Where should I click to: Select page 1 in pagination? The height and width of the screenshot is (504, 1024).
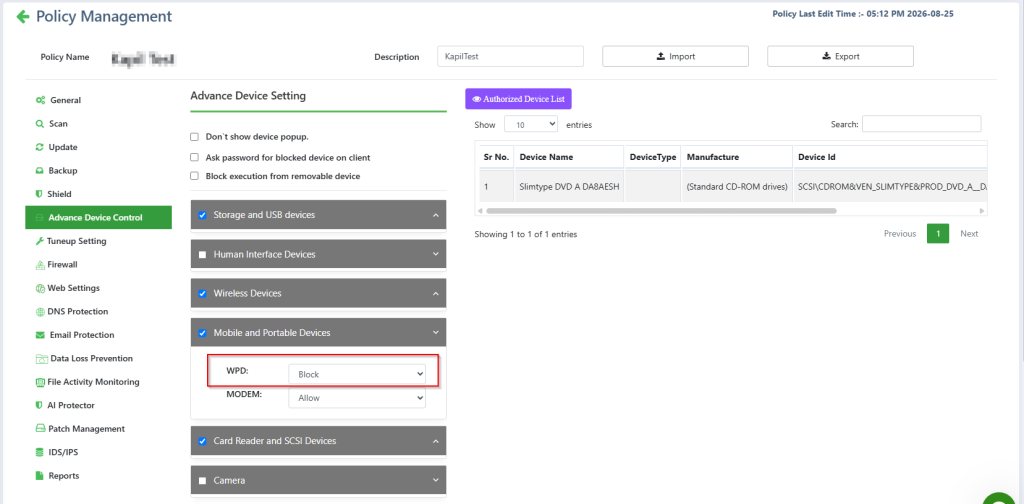(x=938, y=234)
